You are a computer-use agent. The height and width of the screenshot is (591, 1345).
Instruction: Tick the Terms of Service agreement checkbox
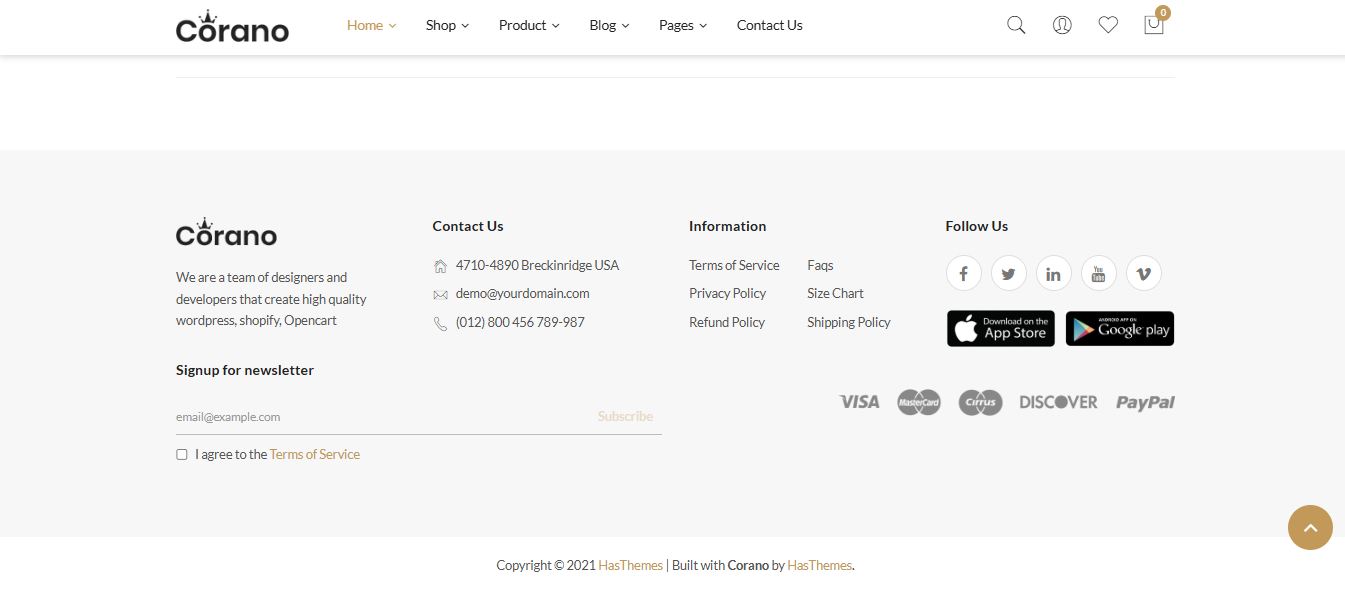click(x=182, y=455)
